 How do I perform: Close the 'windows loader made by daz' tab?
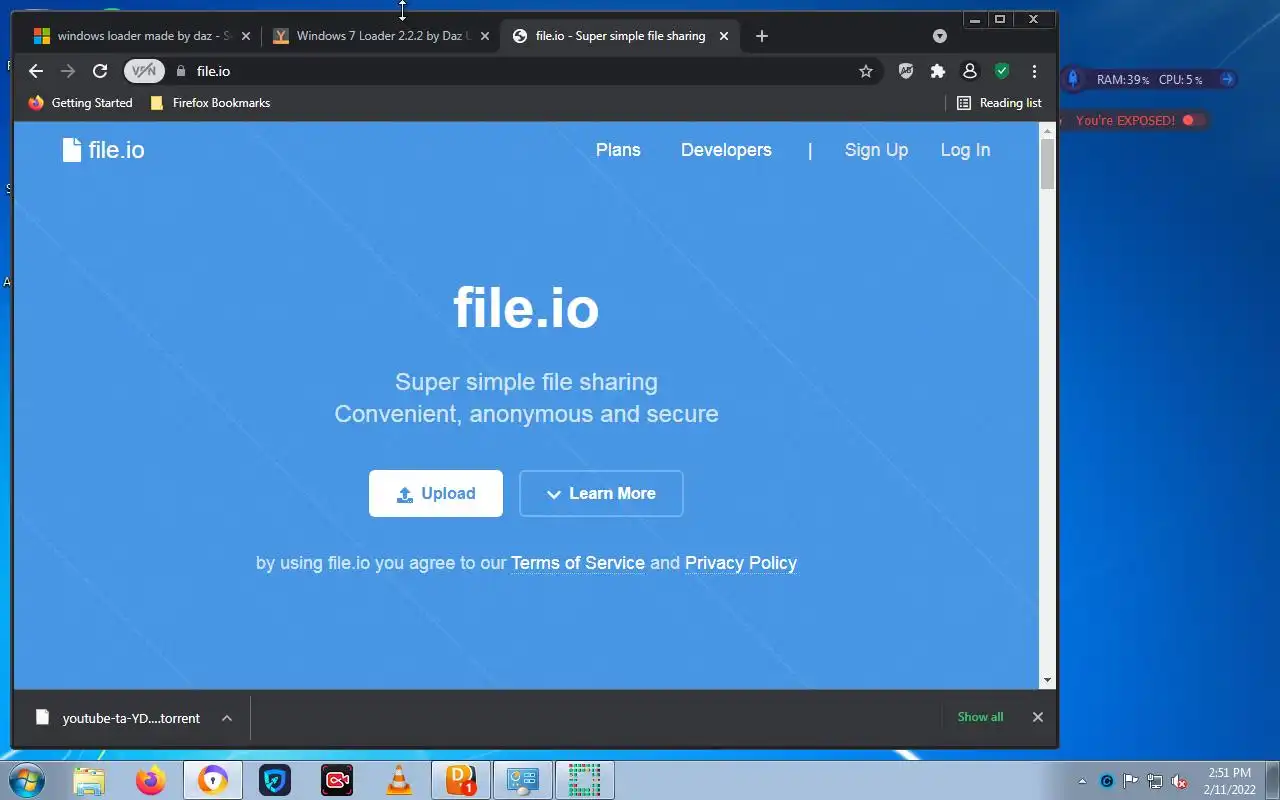(246, 36)
